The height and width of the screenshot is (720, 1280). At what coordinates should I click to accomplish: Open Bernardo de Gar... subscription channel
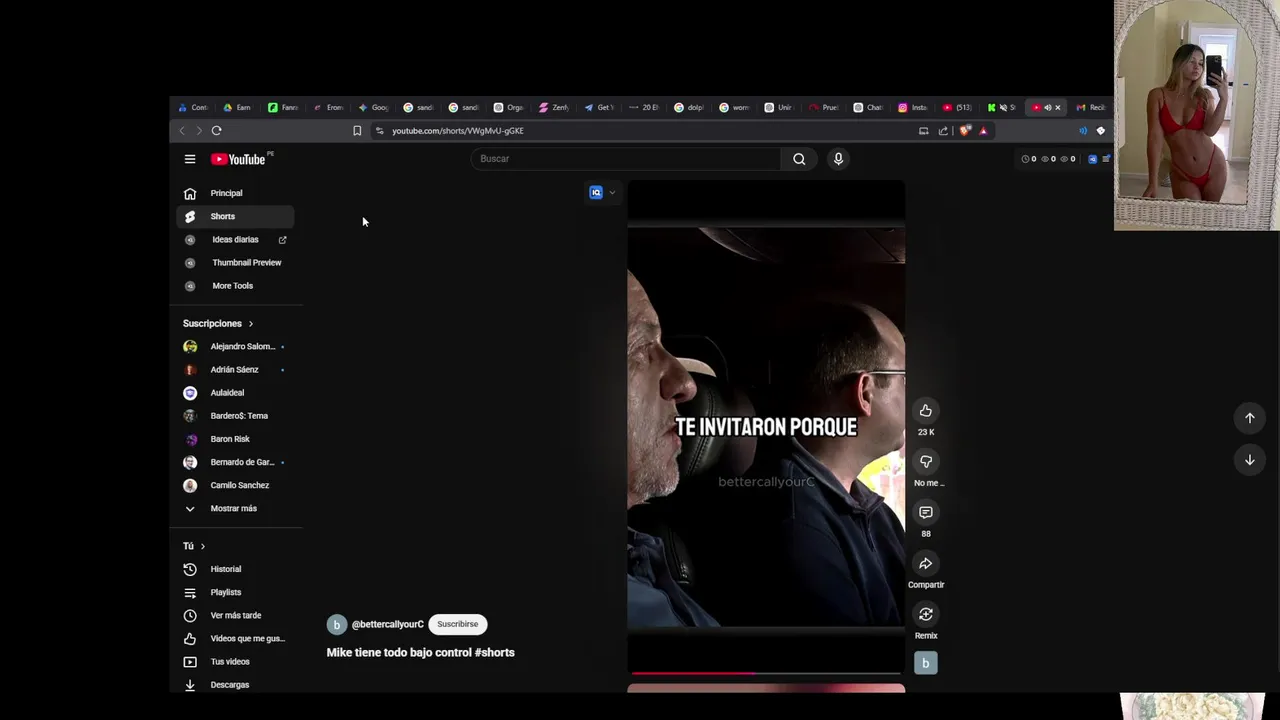click(235, 462)
